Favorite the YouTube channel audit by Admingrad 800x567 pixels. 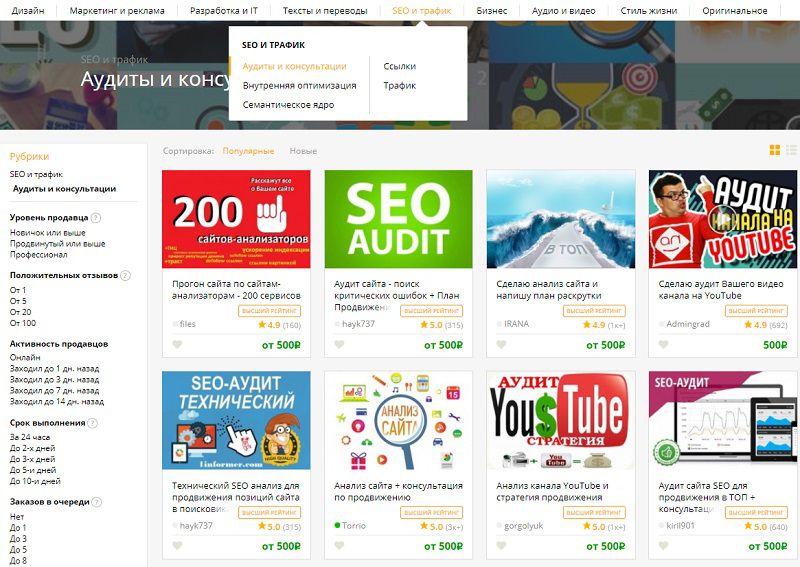point(663,344)
